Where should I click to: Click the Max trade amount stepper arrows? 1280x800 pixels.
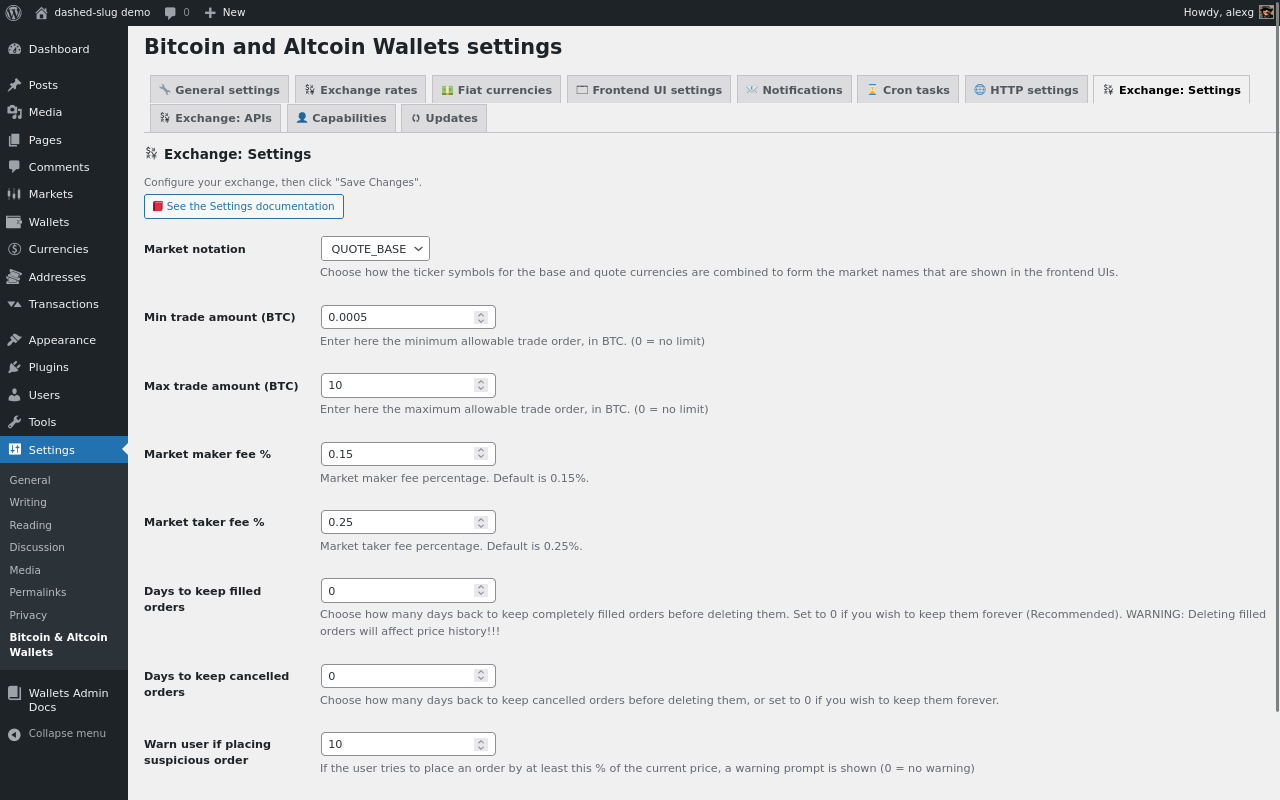[481, 385]
